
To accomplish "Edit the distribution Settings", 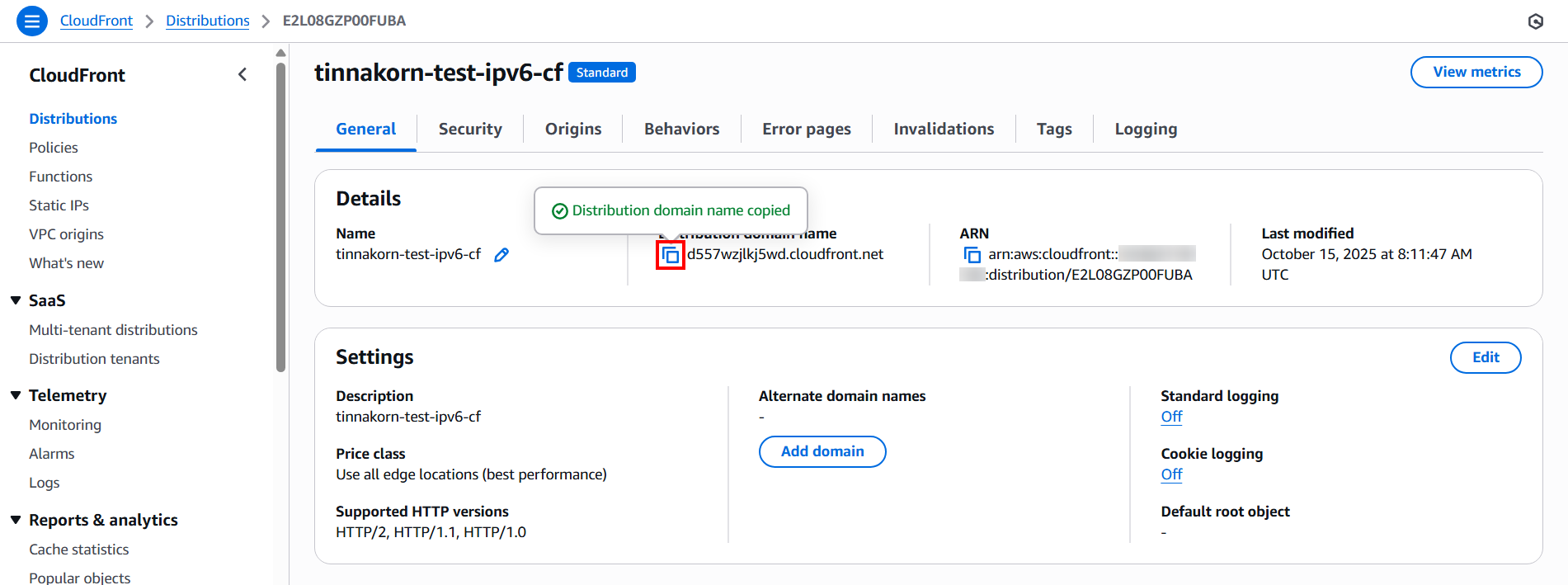I will click(x=1485, y=357).
